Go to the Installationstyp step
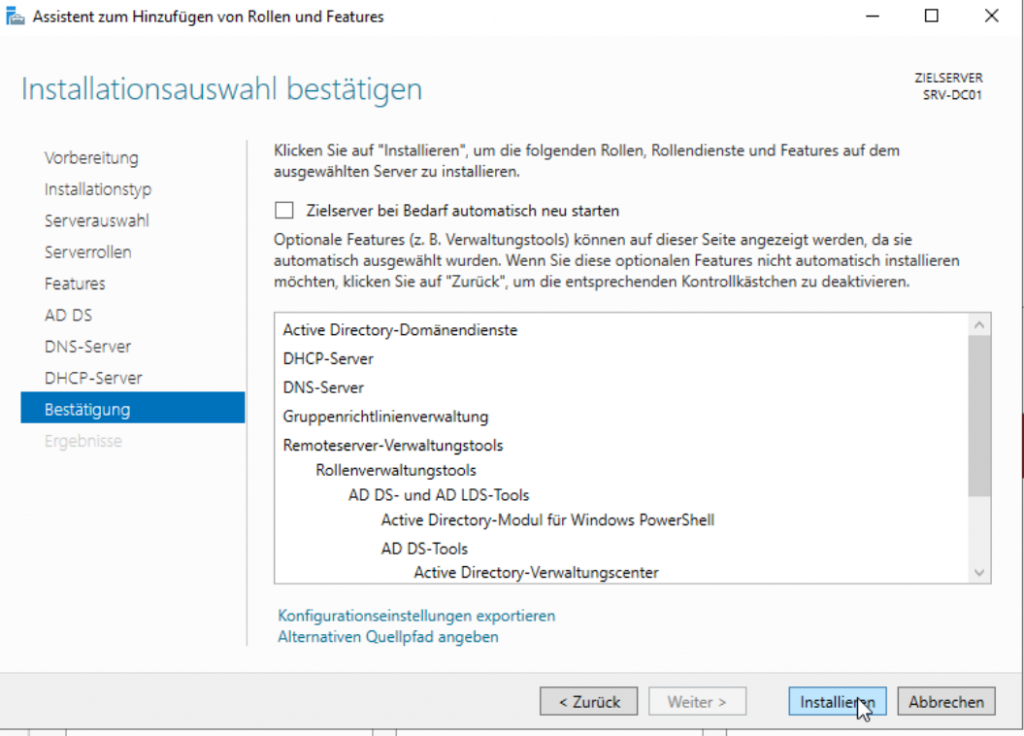Screen dimensions: 1024x736 [98, 189]
